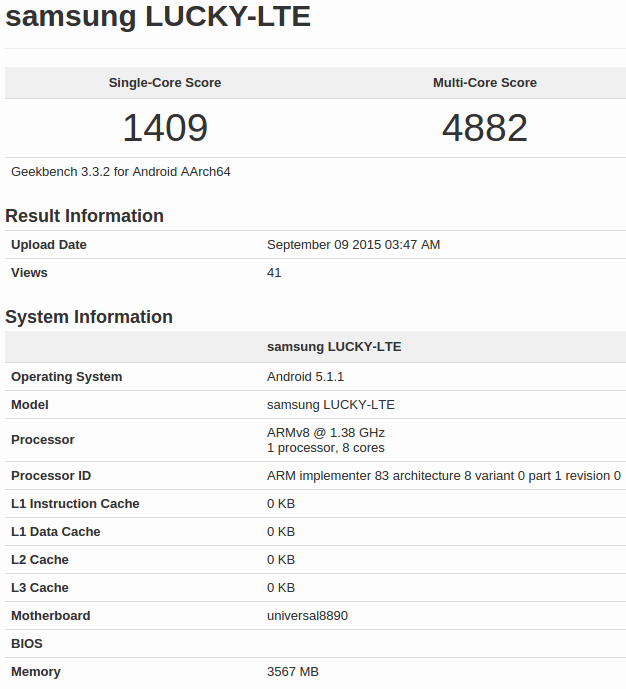Click the System Information heading
The height and width of the screenshot is (689, 626).
89,317
